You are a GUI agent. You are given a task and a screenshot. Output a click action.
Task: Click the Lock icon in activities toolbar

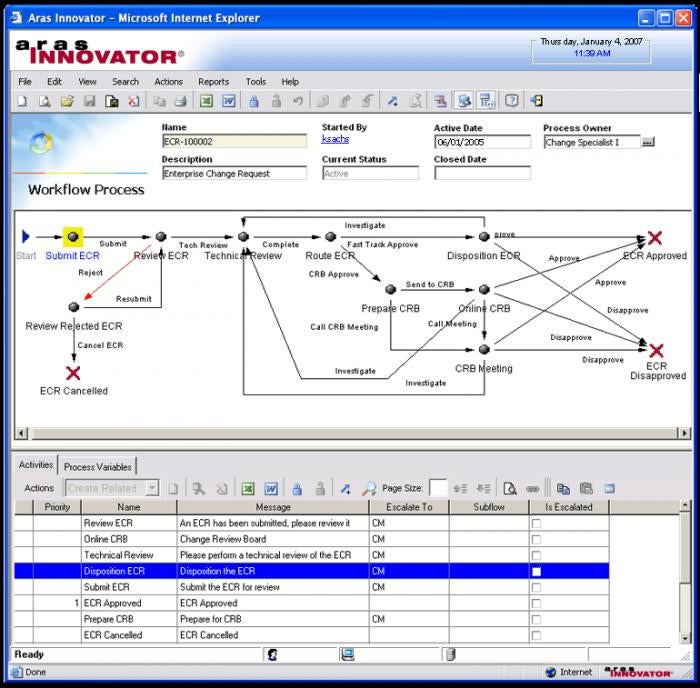297,488
